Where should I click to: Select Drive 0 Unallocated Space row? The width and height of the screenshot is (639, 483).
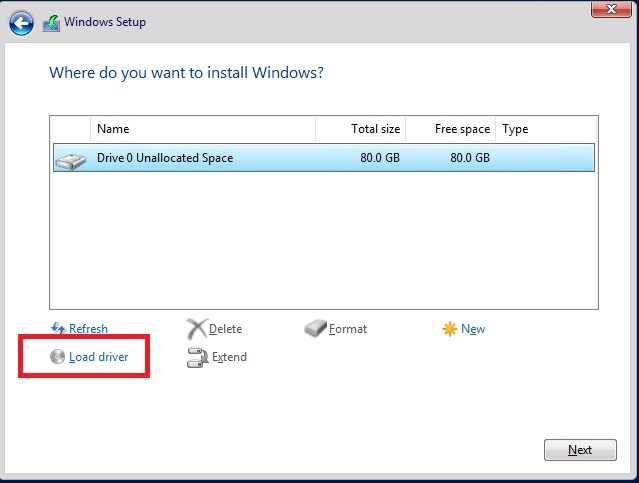pyautogui.click(x=324, y=157)
